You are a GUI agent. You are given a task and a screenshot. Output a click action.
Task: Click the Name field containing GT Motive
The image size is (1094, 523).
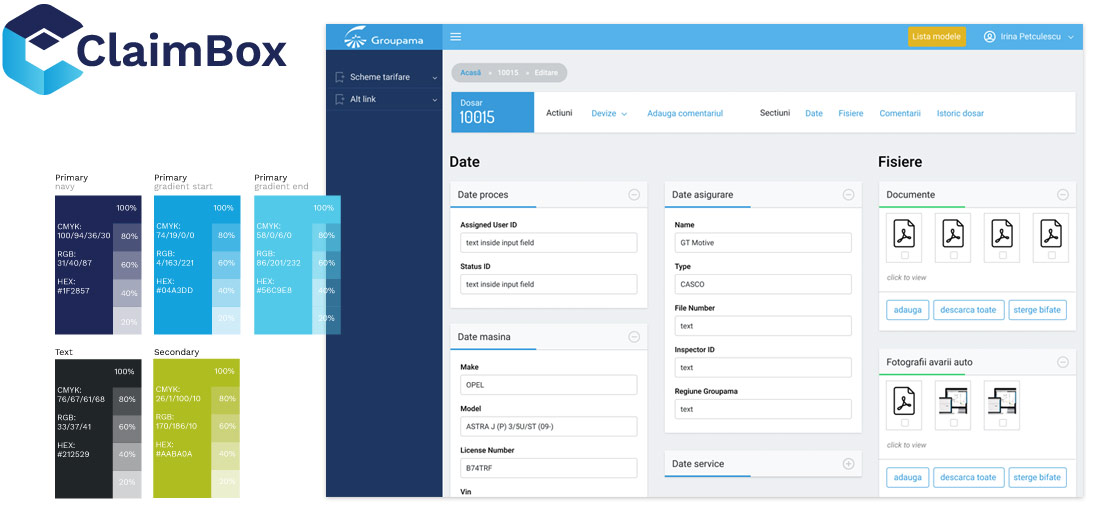tap(763, 243)
